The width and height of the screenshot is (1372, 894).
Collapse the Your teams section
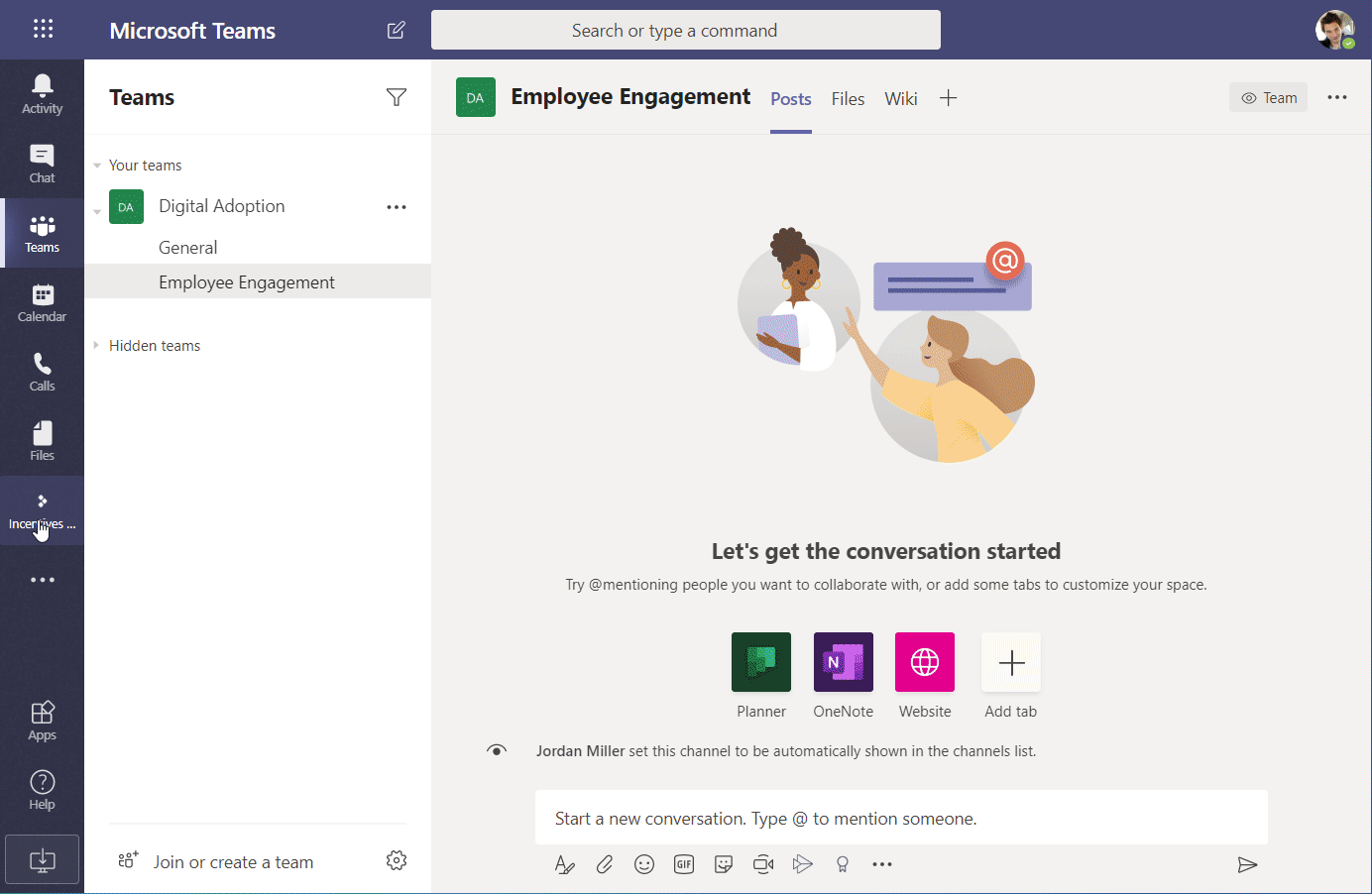(x=96, y=165)
